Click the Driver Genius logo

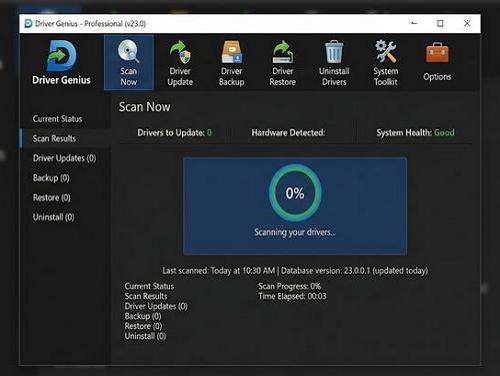click(x=62, y=62)
